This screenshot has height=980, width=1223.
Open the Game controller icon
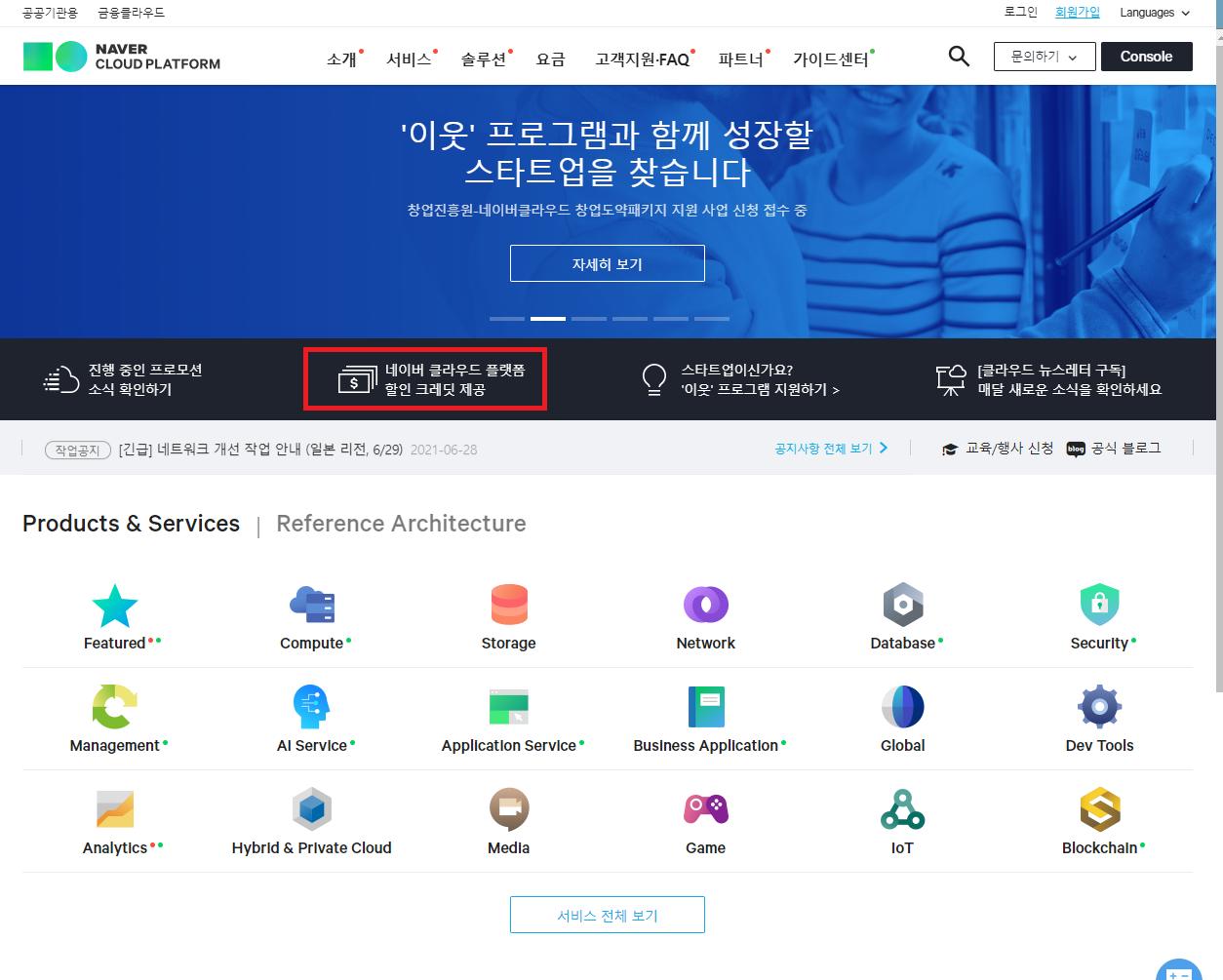click(x=706, y=809)
